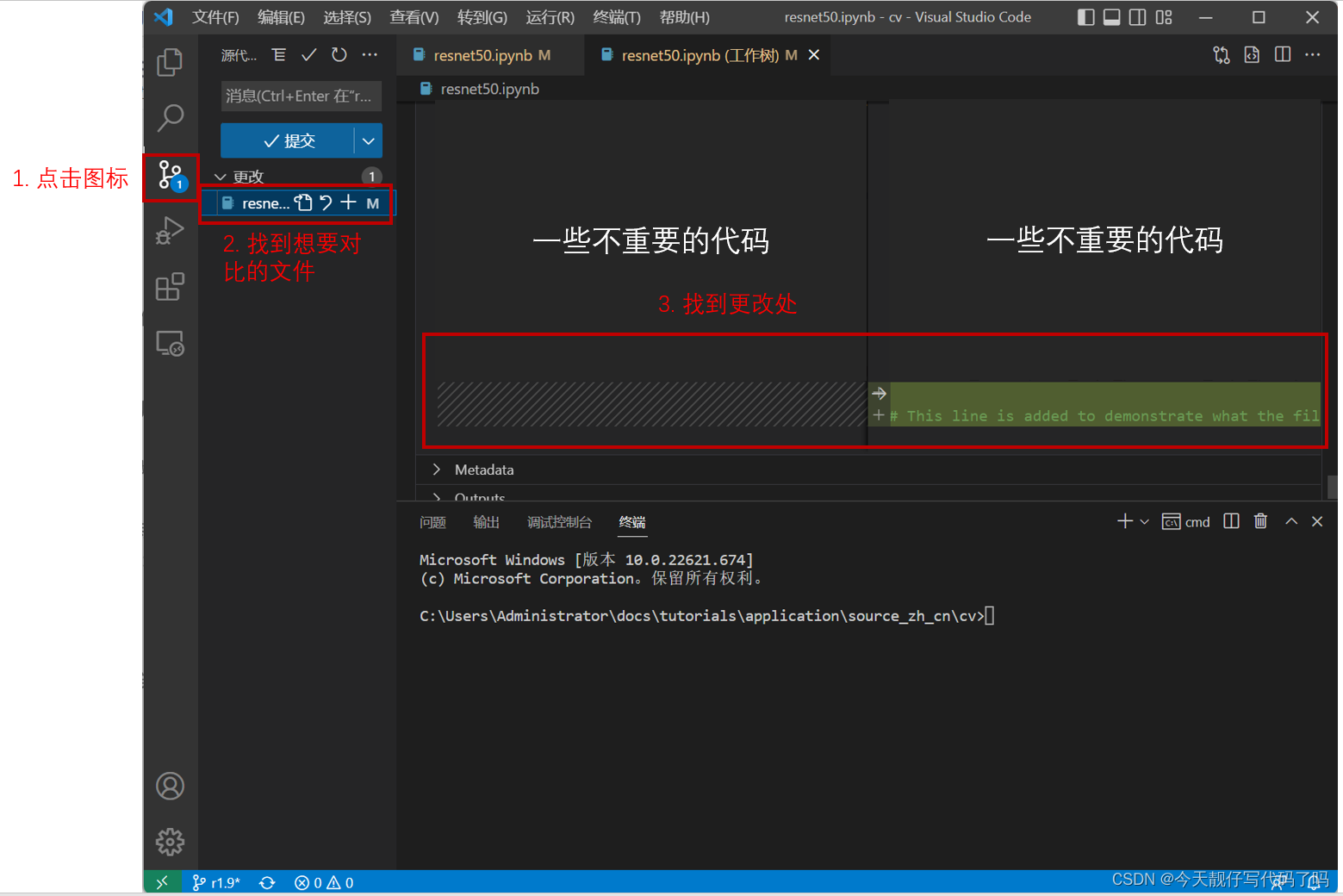1343x896 pixels.
Task: Refresh source control with the refresh icon
Action: coord(339,55)
